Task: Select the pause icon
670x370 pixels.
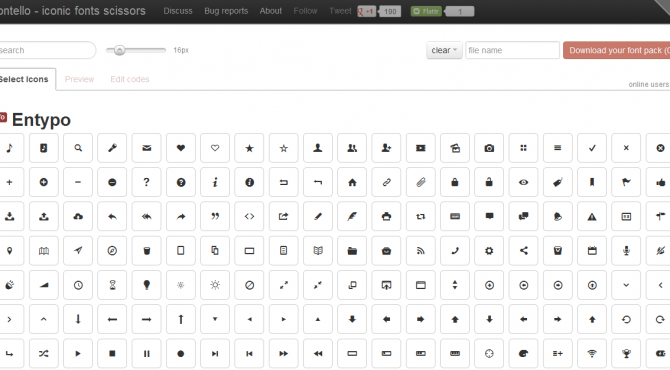Action: pos(147,353)
